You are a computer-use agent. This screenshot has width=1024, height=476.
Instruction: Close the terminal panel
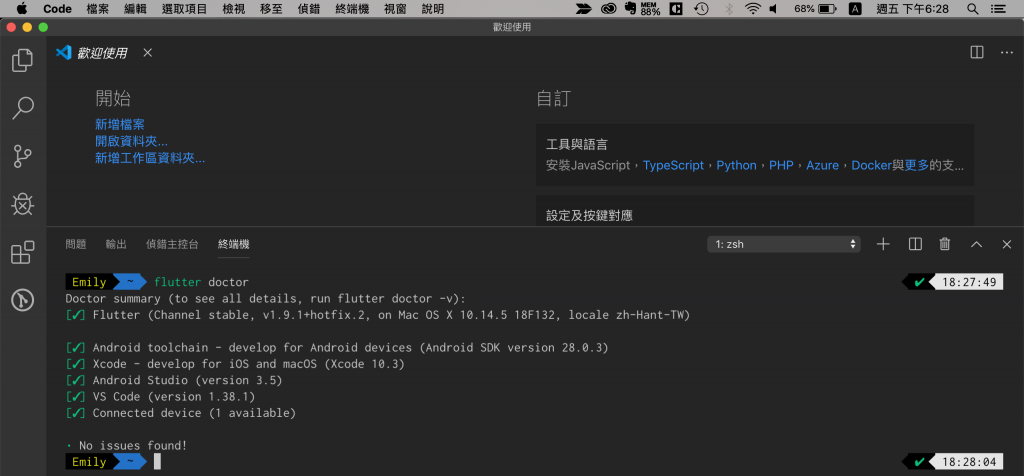point(1006,244)
